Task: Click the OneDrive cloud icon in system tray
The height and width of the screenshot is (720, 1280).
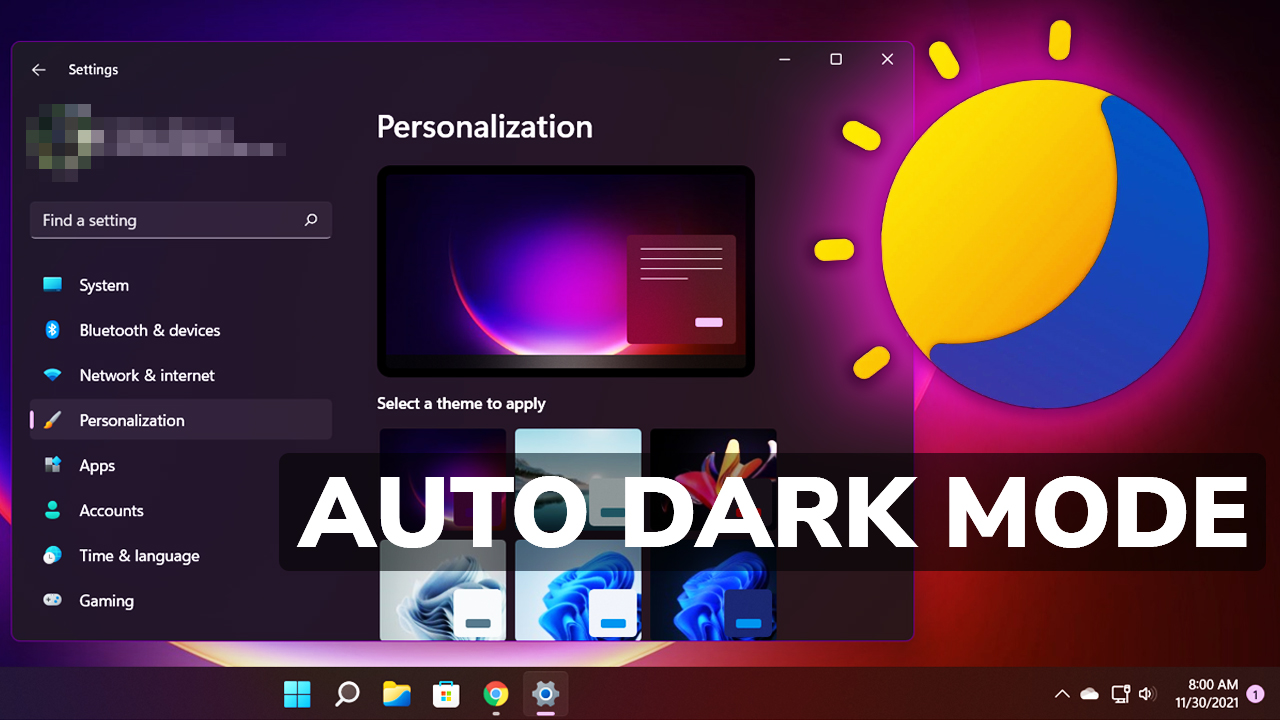Action: [1089, 693]
